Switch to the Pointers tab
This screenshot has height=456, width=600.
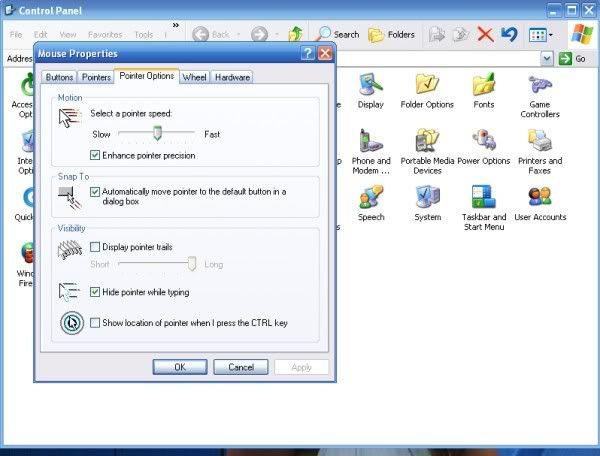(96, 77)
